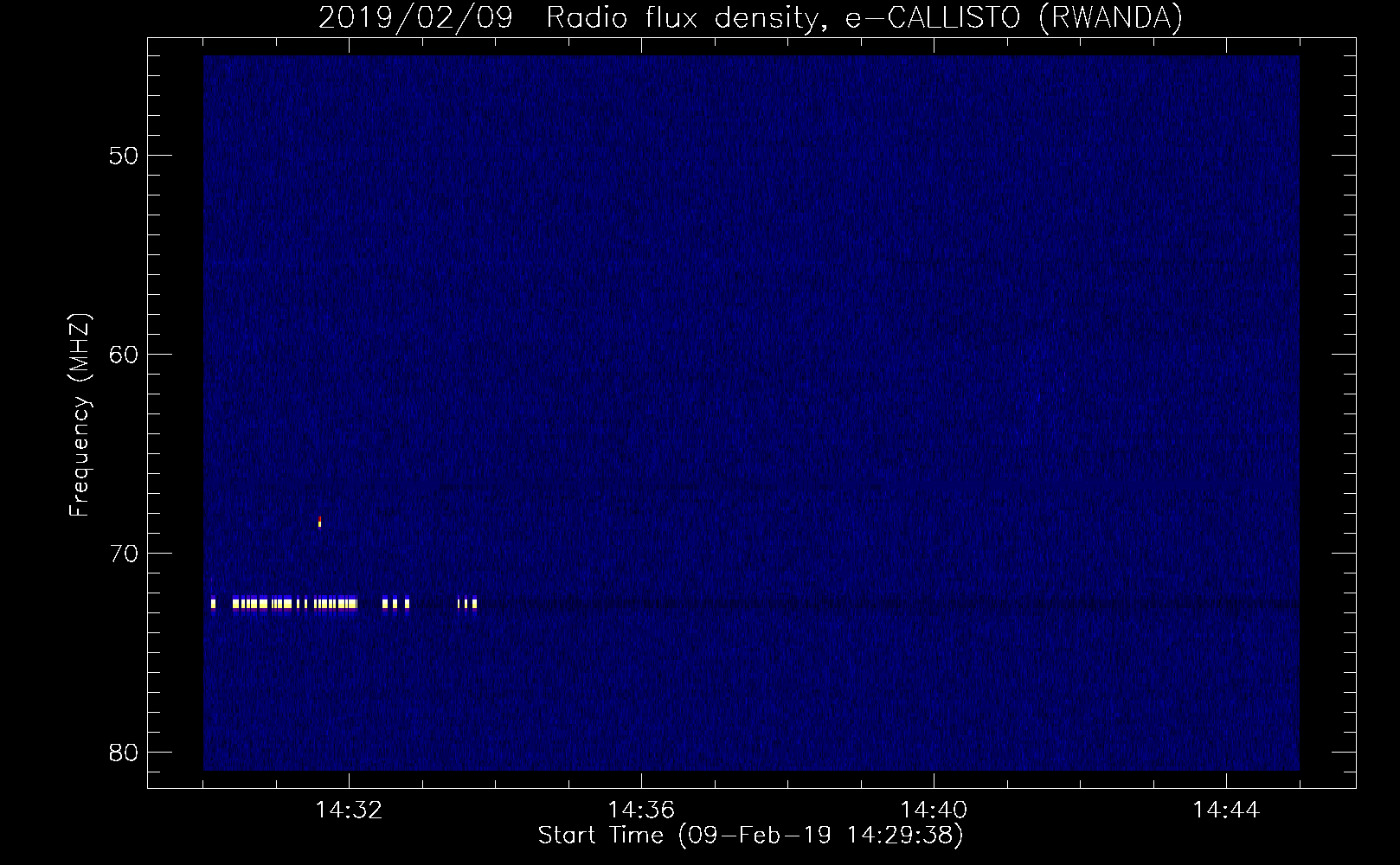Click the 14:44 time tick label

pos(1226,811)
